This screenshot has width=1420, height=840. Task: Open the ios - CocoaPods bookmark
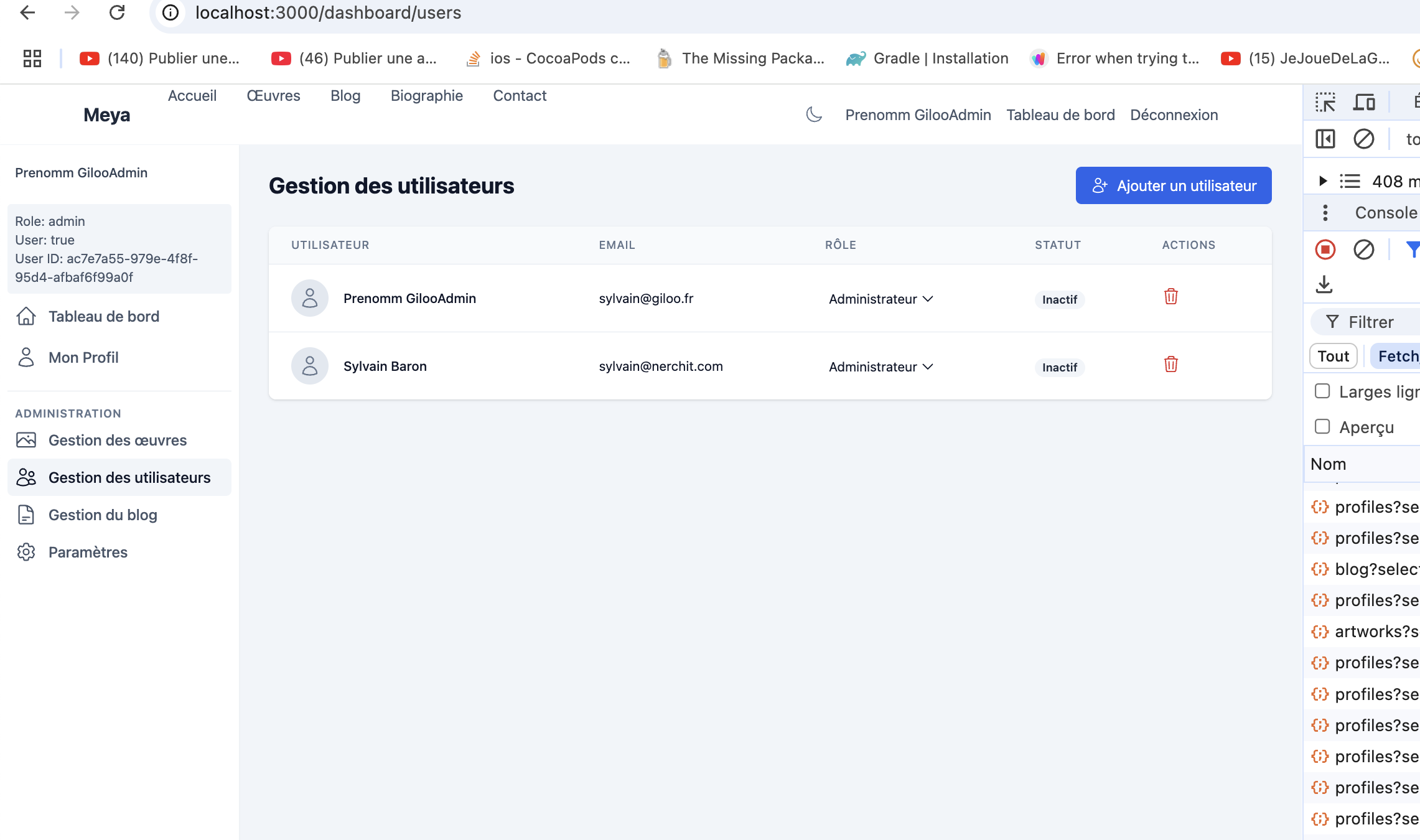548,58
